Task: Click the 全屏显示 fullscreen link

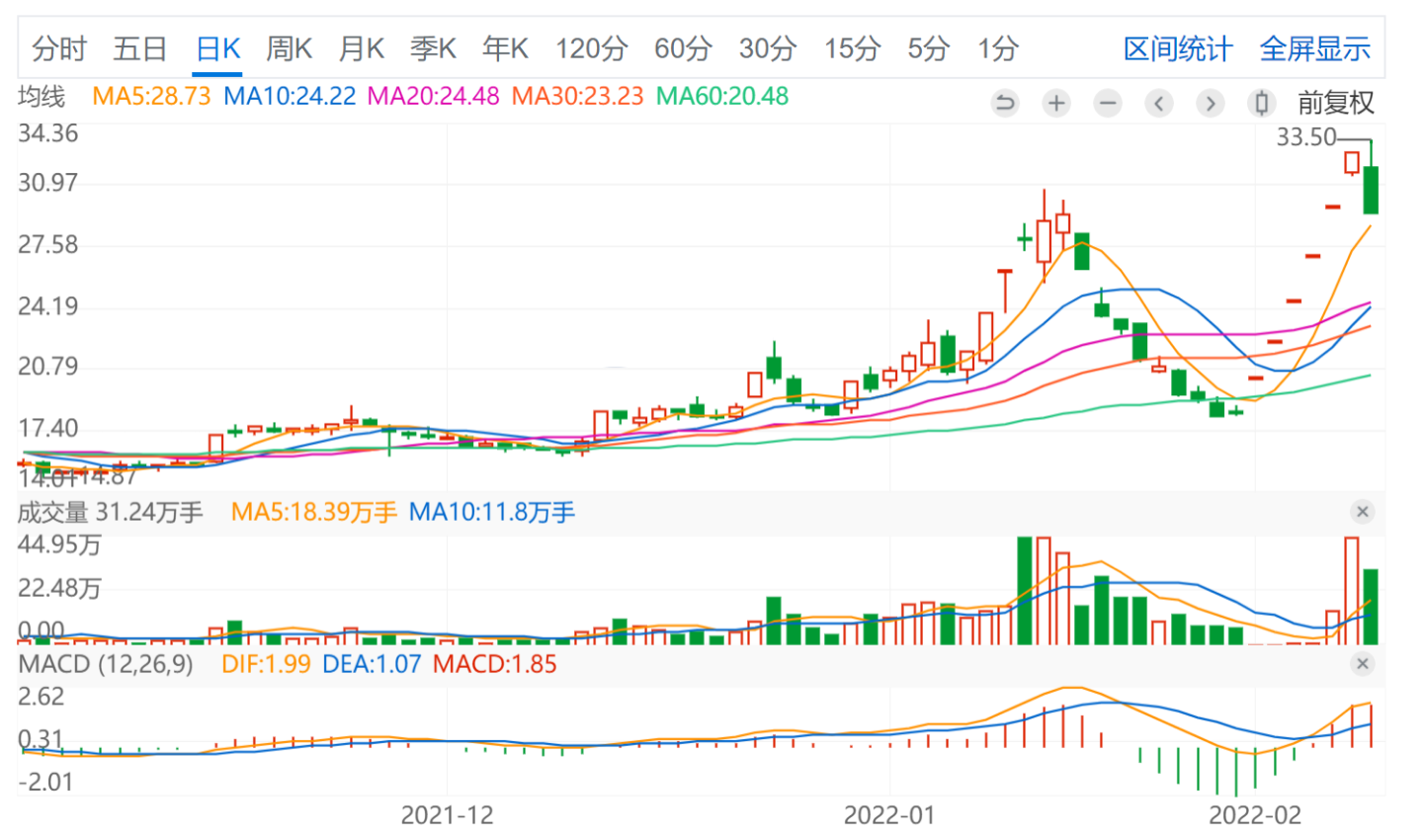Action: tap(1315, 48)
